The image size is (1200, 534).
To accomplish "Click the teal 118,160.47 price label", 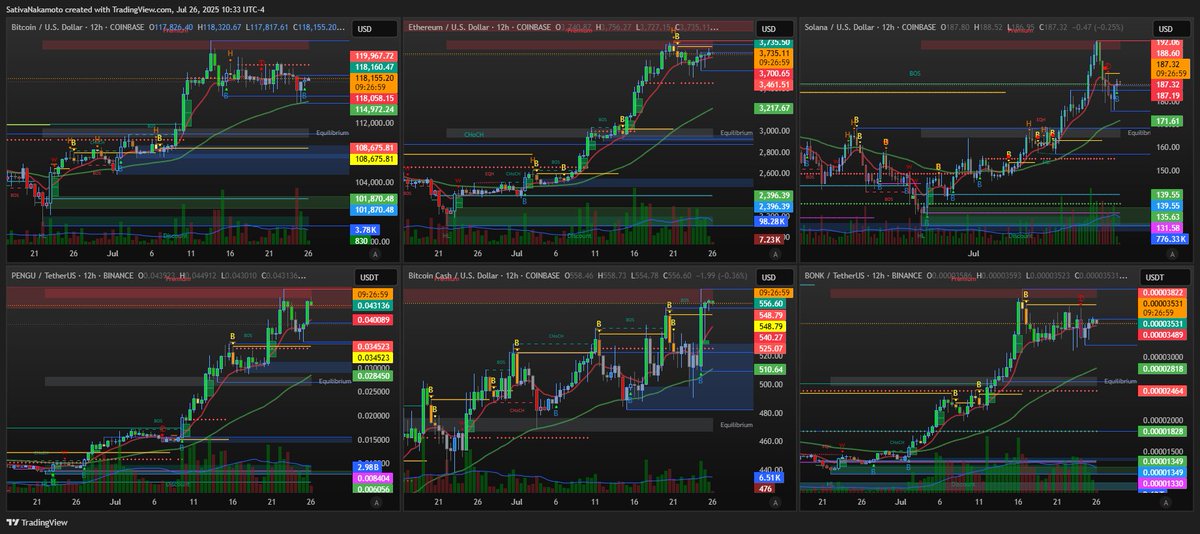I will click(375, 67).
